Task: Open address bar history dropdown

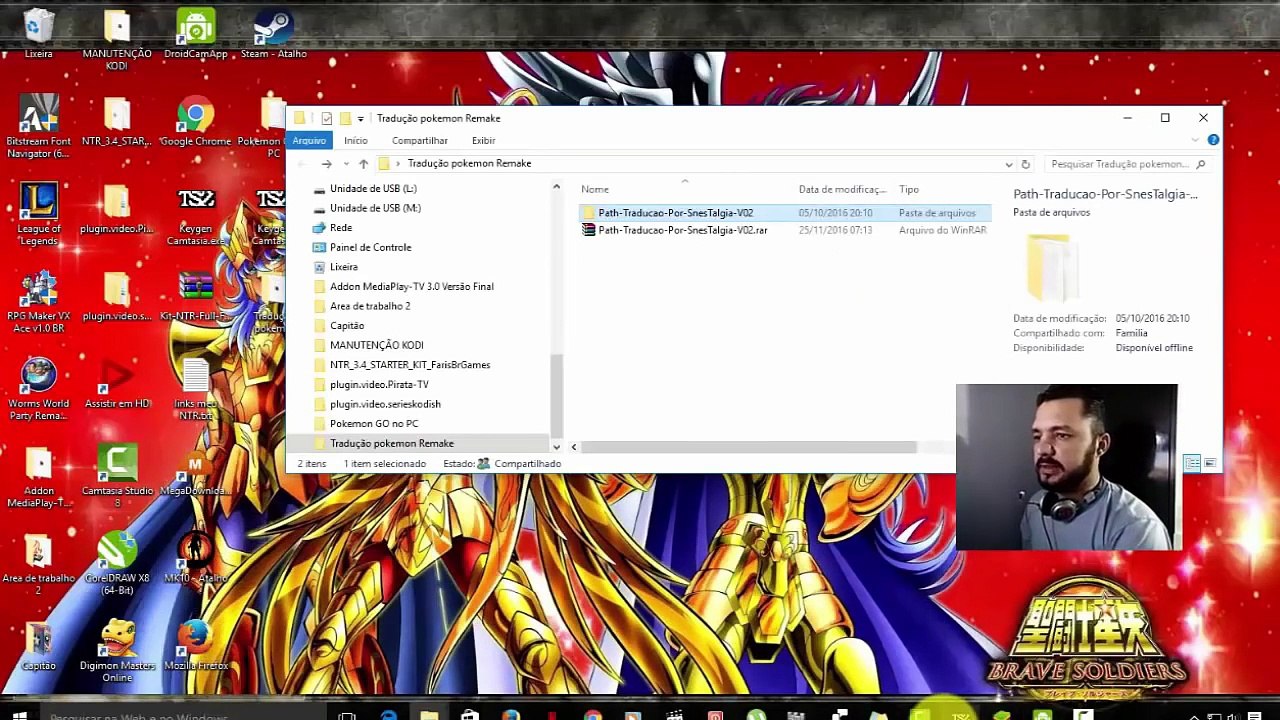Action: click(x=1008, y=164)
